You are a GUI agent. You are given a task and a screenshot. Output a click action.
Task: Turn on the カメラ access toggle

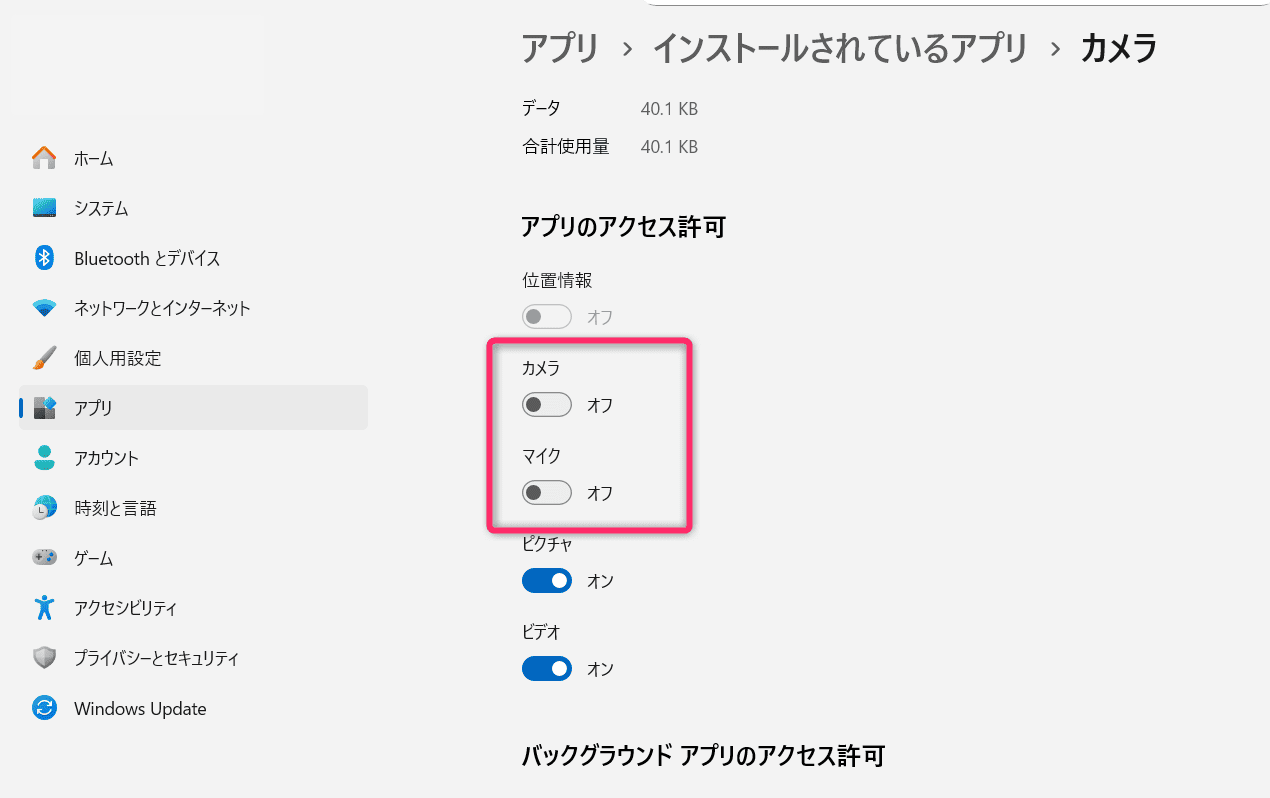tap(546, 405)
